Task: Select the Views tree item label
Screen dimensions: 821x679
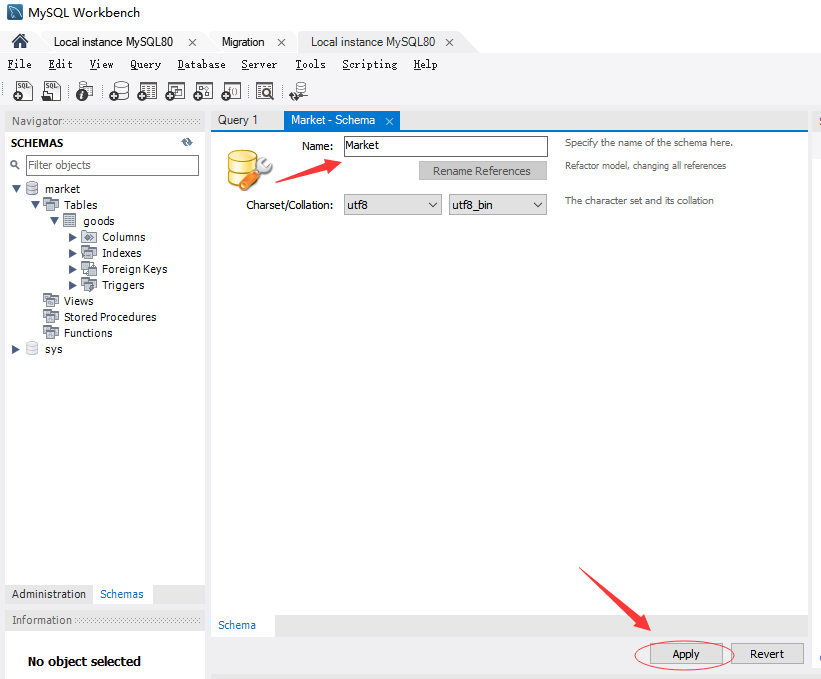Action: coord(79,301)
